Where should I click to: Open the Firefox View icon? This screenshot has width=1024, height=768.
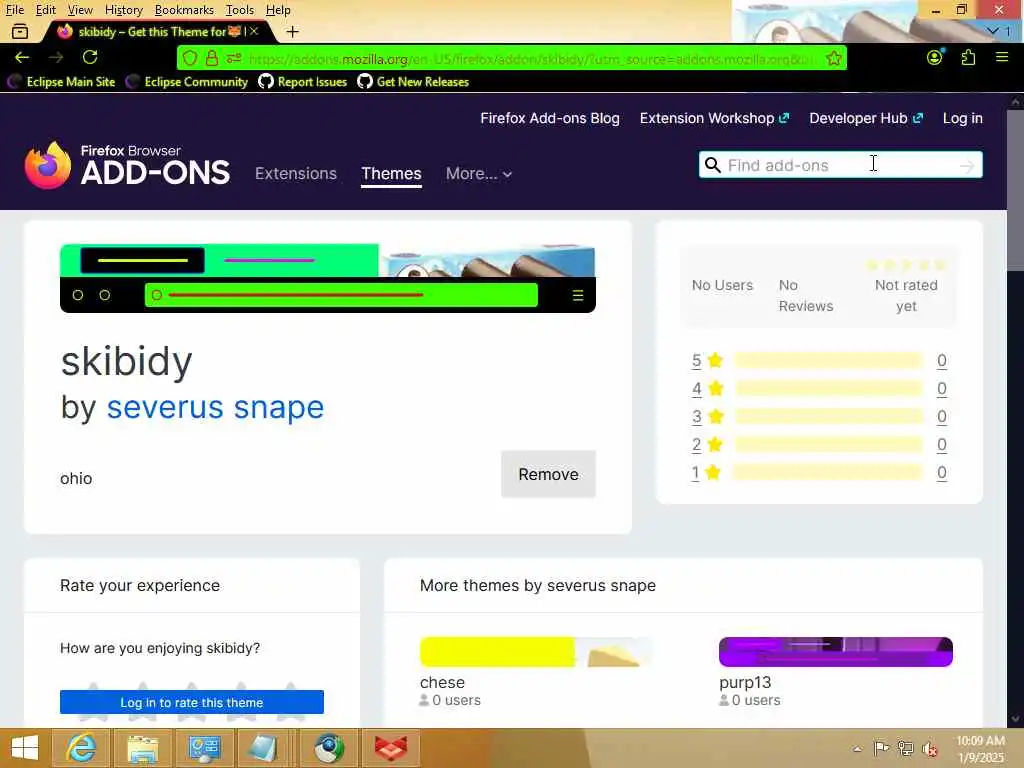click(x=20, y=31)
